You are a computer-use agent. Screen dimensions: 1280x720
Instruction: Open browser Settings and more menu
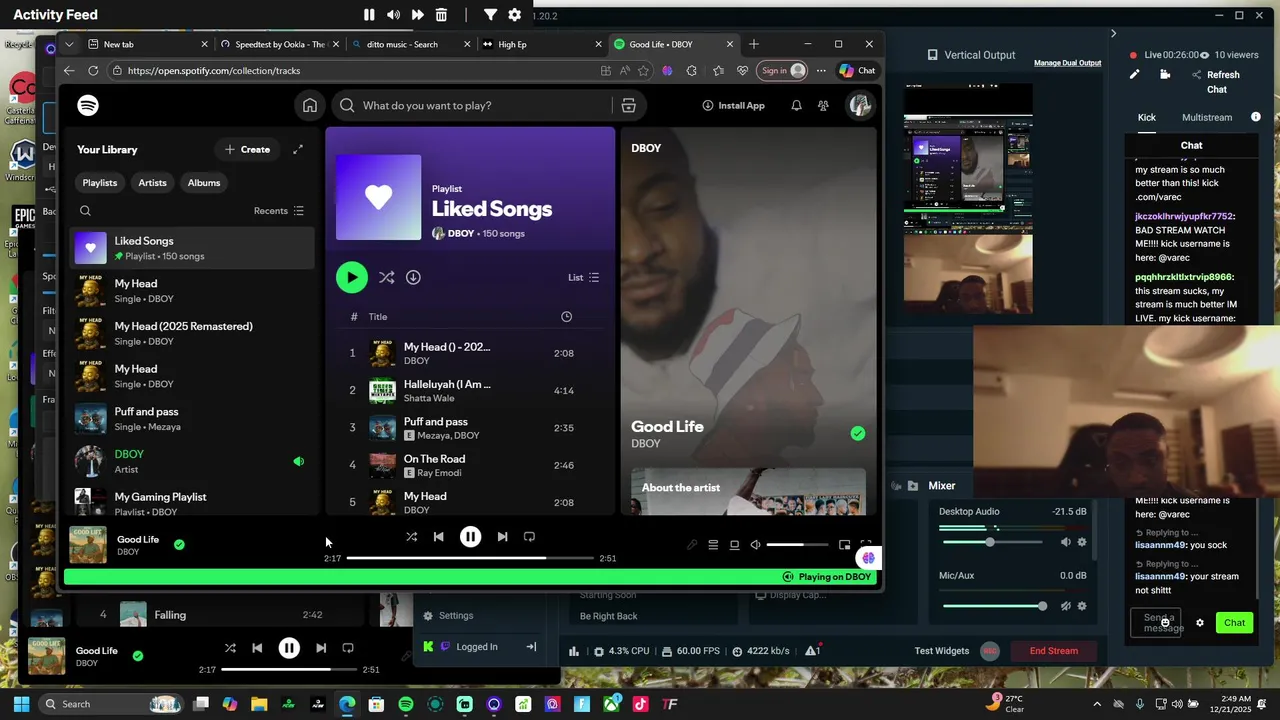pos(821,70)
